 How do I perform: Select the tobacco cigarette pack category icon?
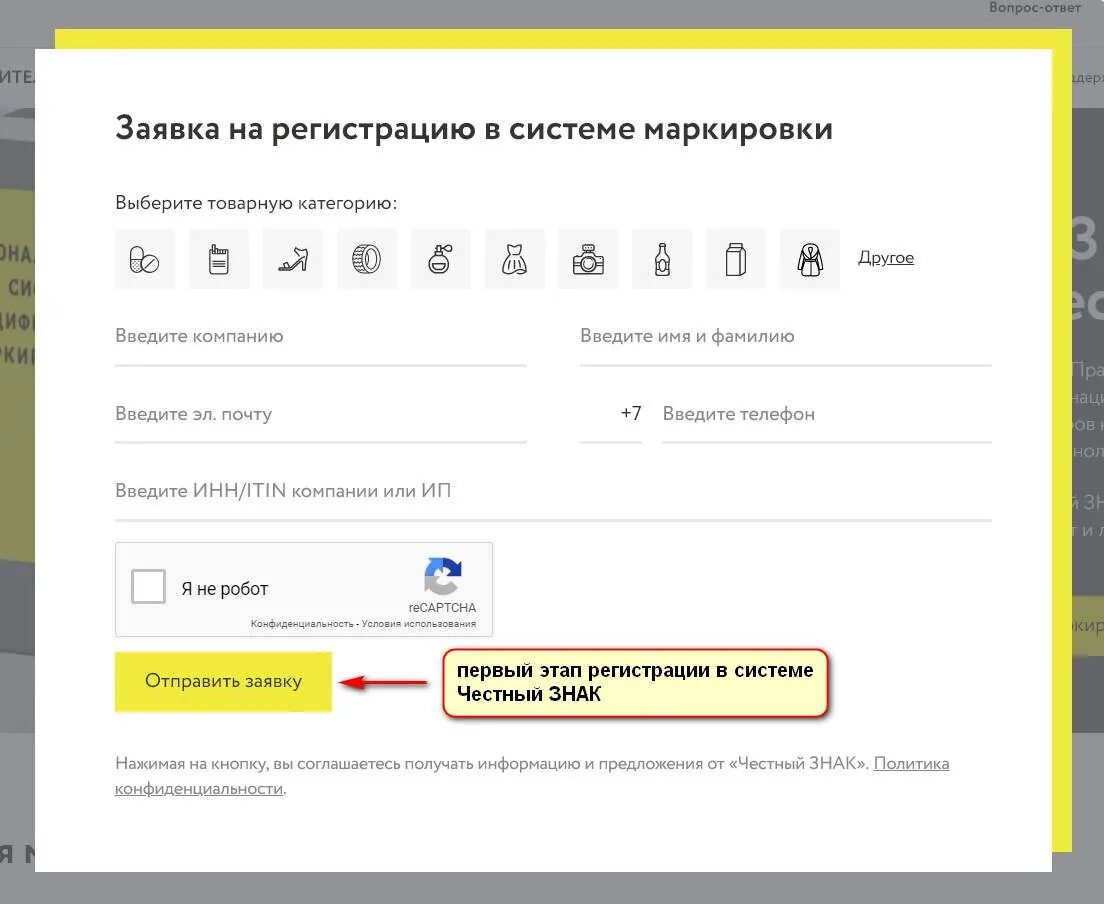219,259
